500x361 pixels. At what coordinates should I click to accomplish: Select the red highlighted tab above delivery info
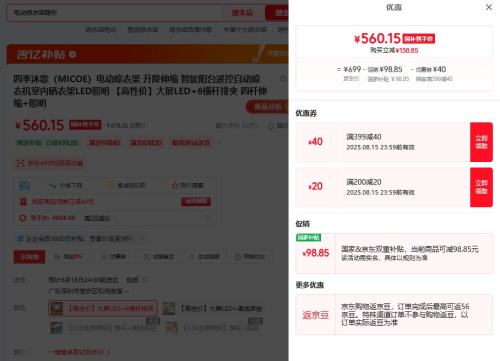point(29,257)
